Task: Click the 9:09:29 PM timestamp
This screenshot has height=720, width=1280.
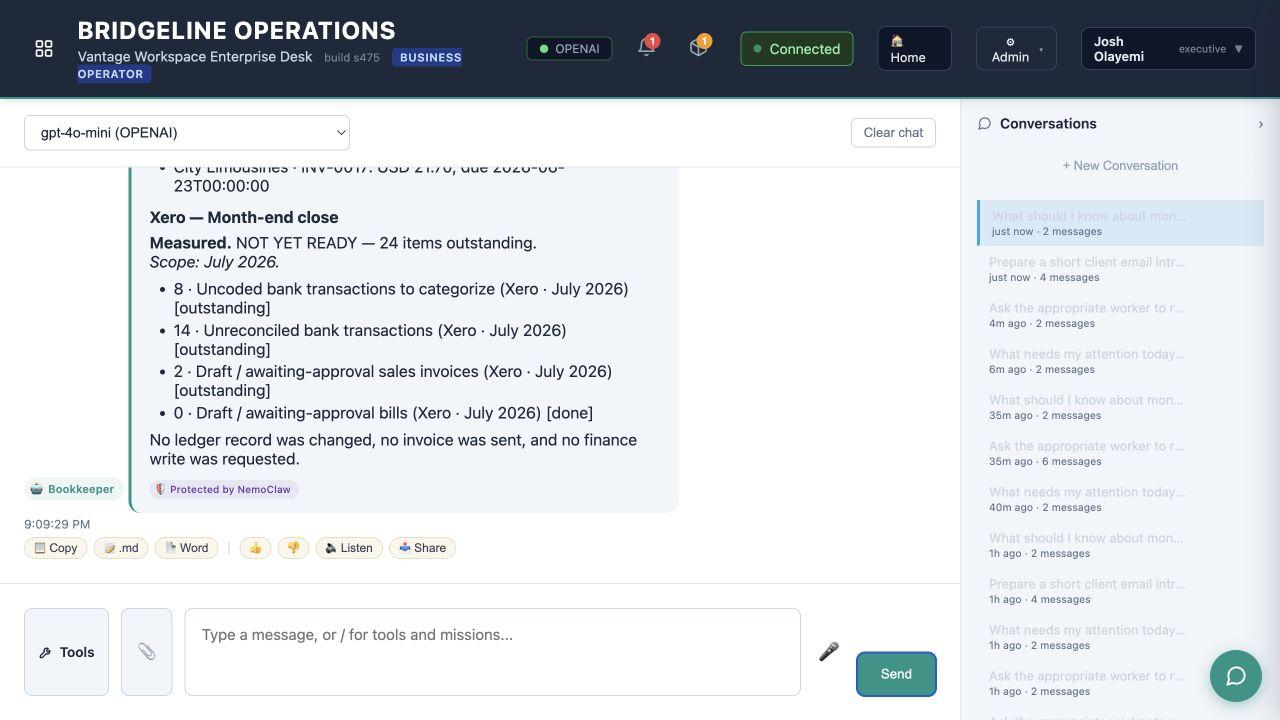Action: pyautogui.click(x=57, y=524)
